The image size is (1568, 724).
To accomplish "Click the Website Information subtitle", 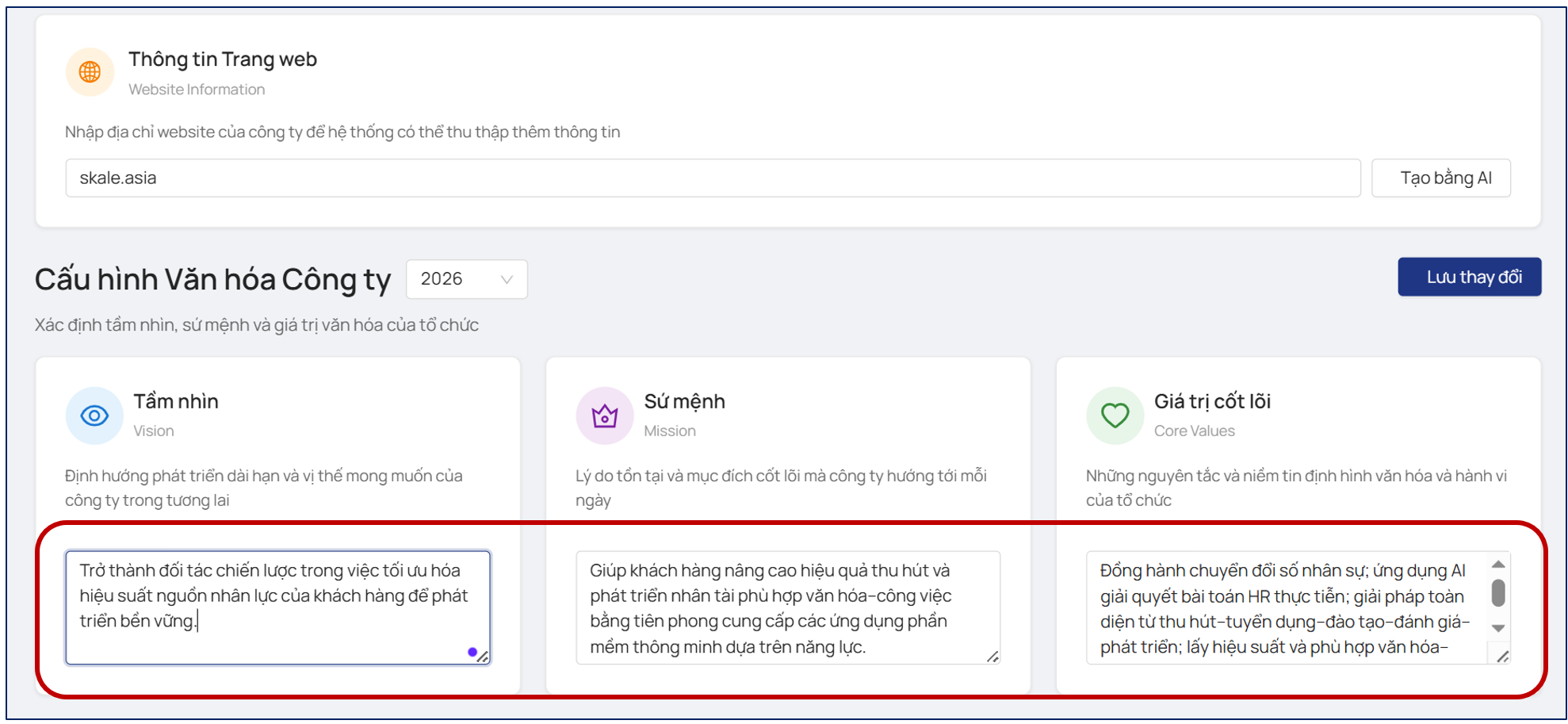I will pos(197,90).
